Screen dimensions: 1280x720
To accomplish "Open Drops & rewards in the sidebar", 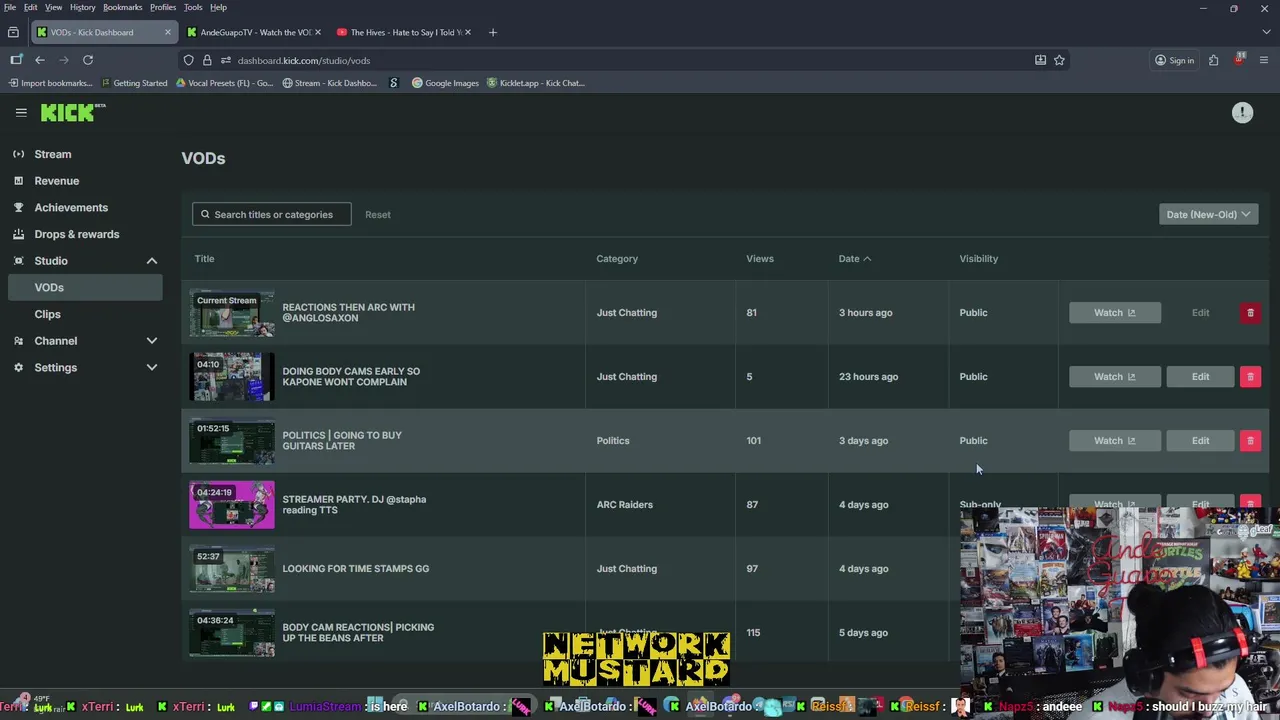I will [x=76, y=234].
